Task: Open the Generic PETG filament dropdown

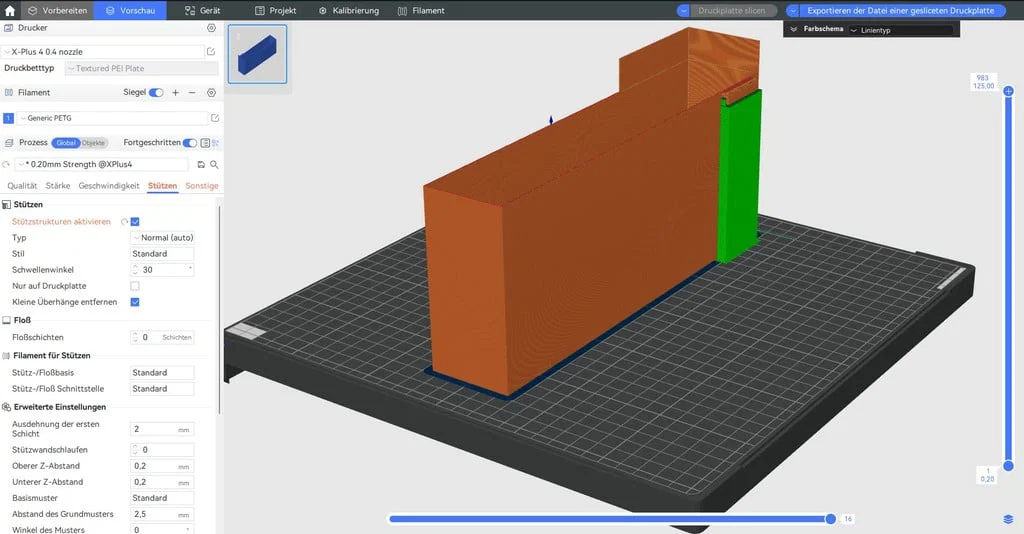Action: 112,118
